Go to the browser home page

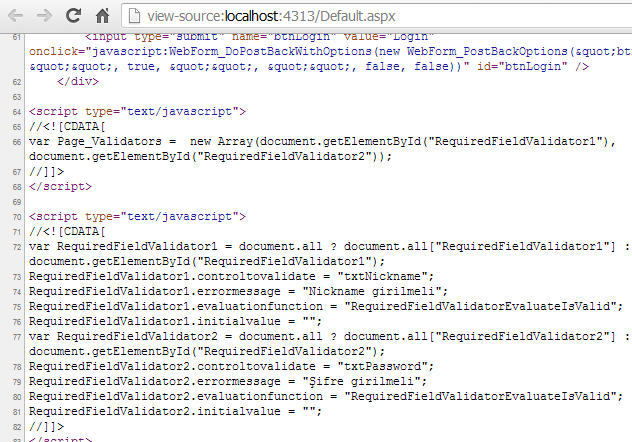102,17
